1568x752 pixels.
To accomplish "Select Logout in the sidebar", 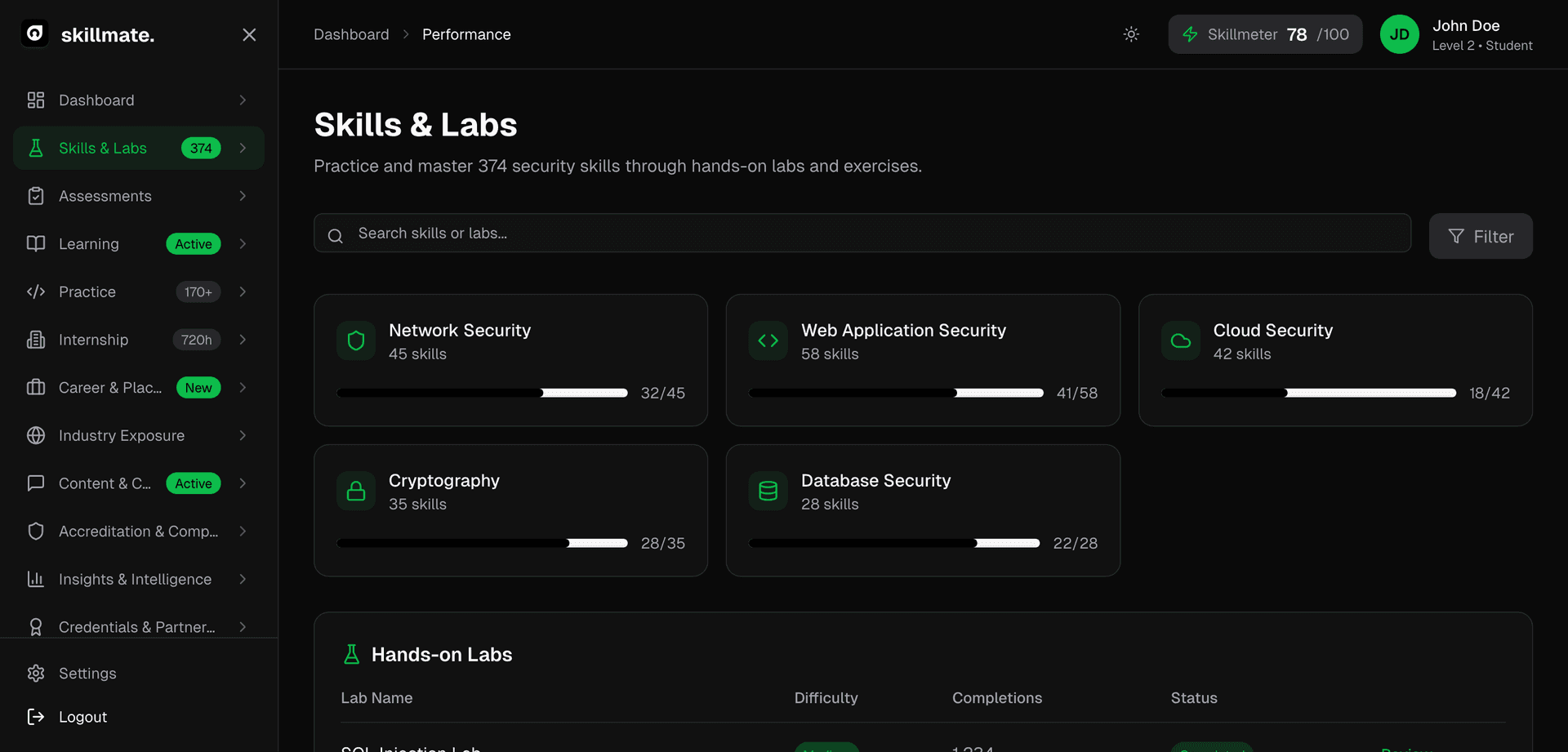I will 139,717.
